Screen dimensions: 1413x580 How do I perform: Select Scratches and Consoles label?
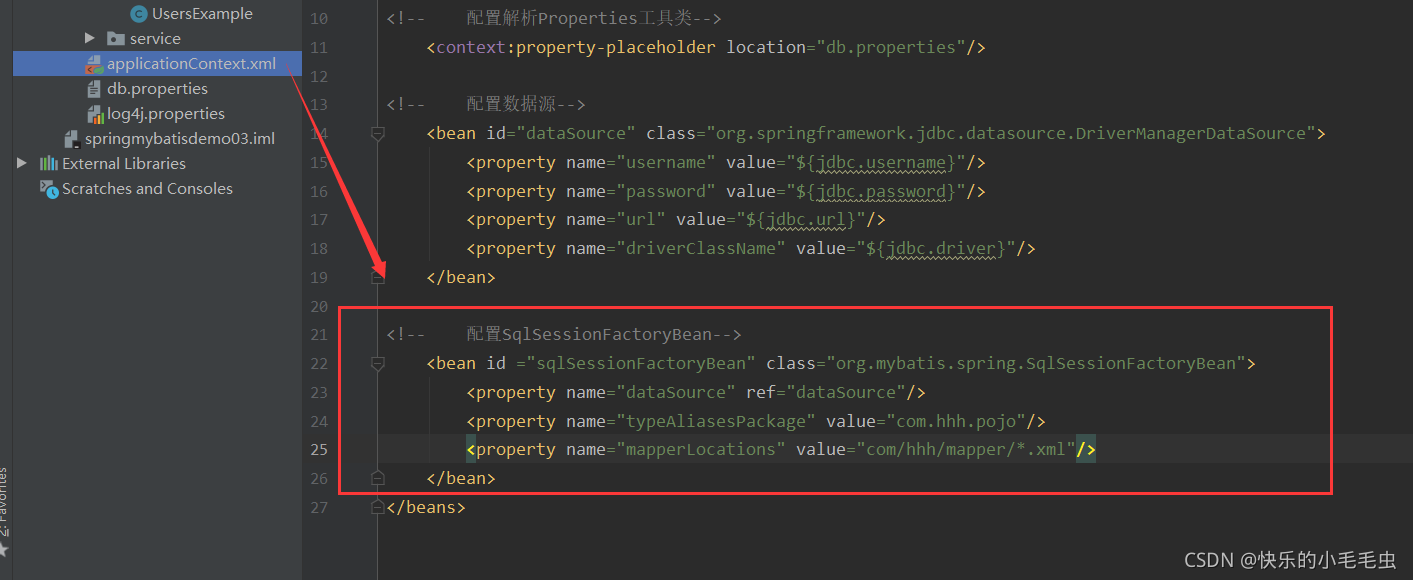[147, 189]
